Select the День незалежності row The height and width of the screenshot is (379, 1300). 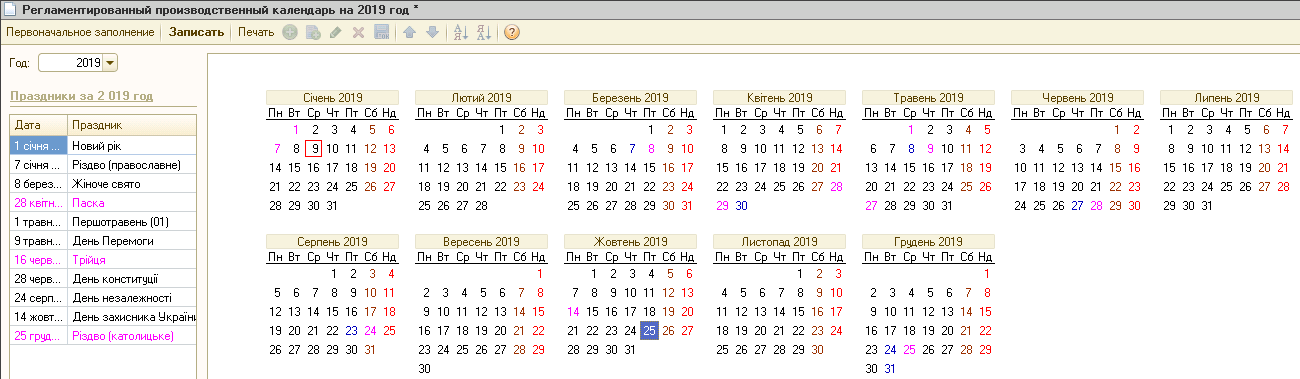point(103,298)
